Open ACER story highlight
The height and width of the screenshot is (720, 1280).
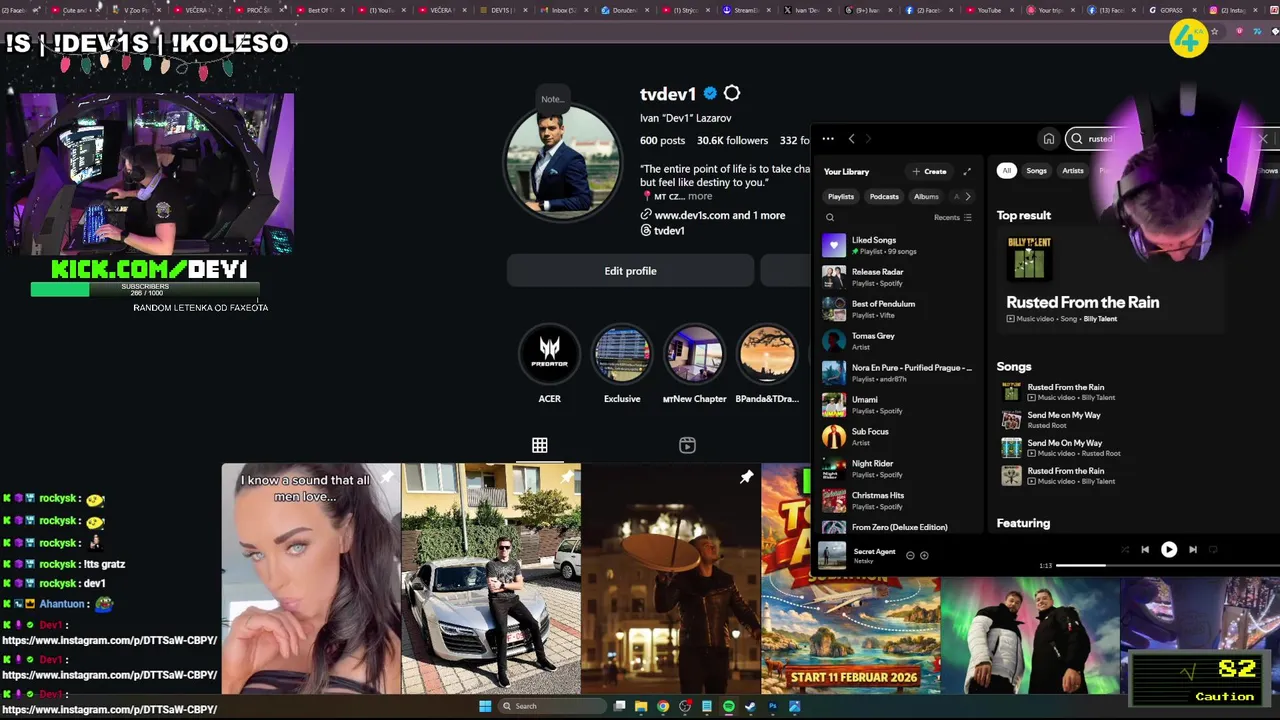point(549,356)
